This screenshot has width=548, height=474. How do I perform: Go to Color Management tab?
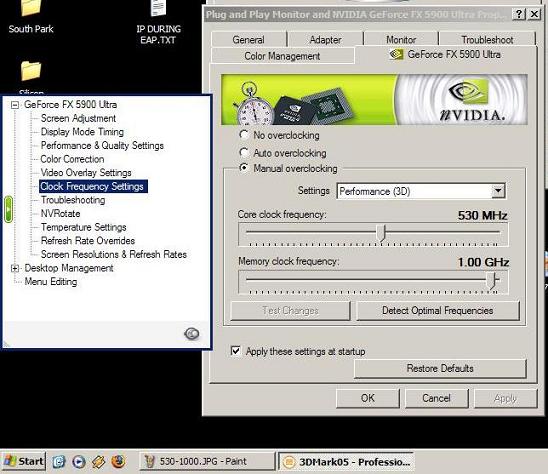(282, 56)
